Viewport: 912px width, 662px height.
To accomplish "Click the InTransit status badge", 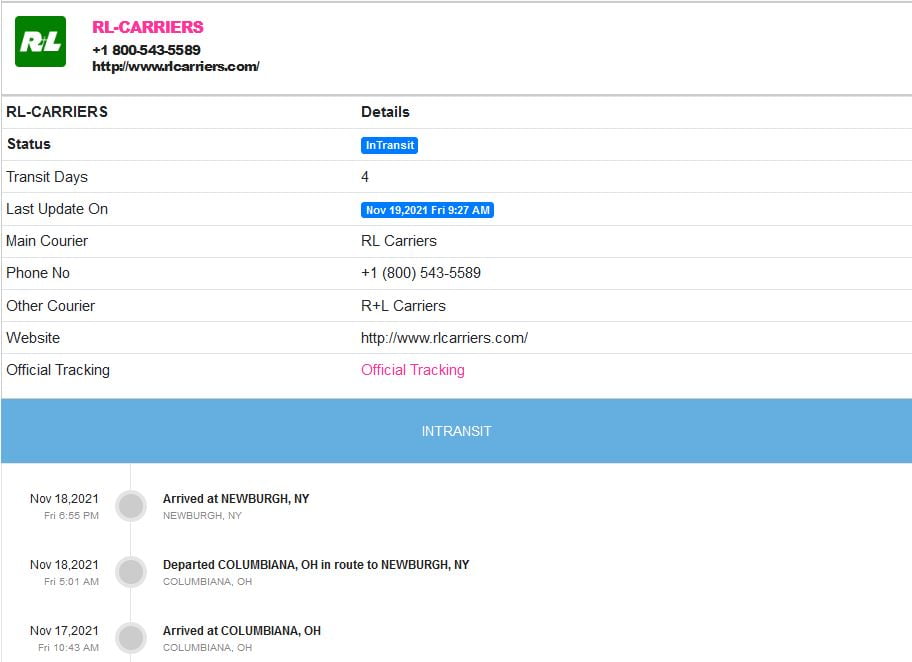I will (389, 145).
